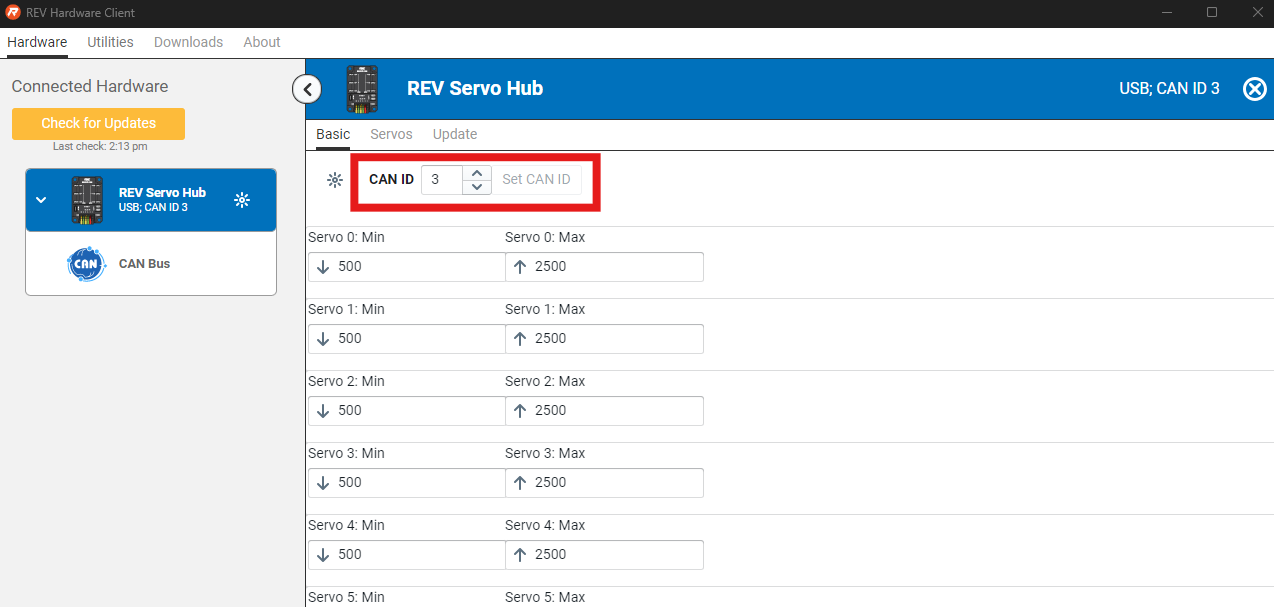1274x607 pixels.
Task: Click the Servo Hub image in the header
Action: tap(362, 89)
